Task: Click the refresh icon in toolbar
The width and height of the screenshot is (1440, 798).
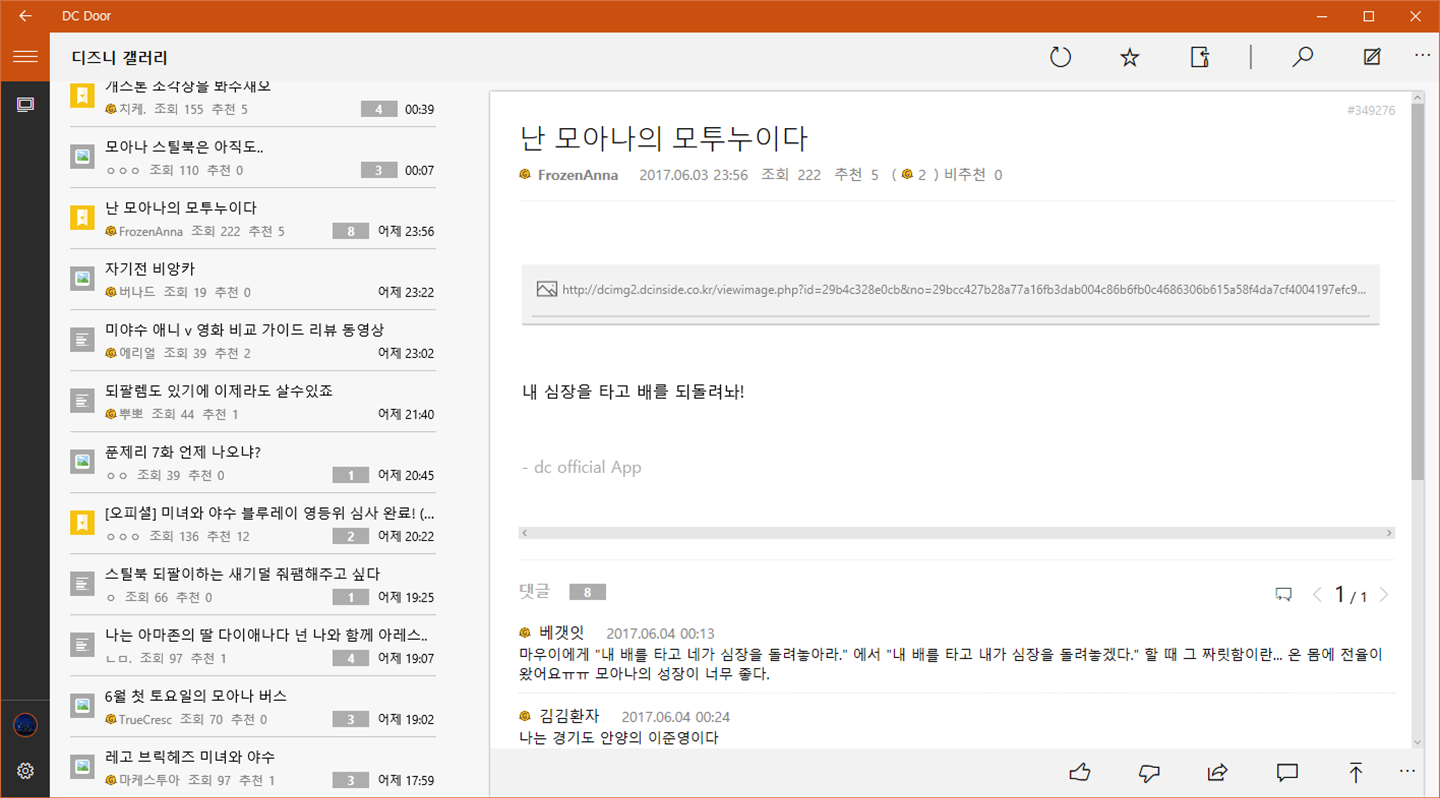Action: (1060, 57)
